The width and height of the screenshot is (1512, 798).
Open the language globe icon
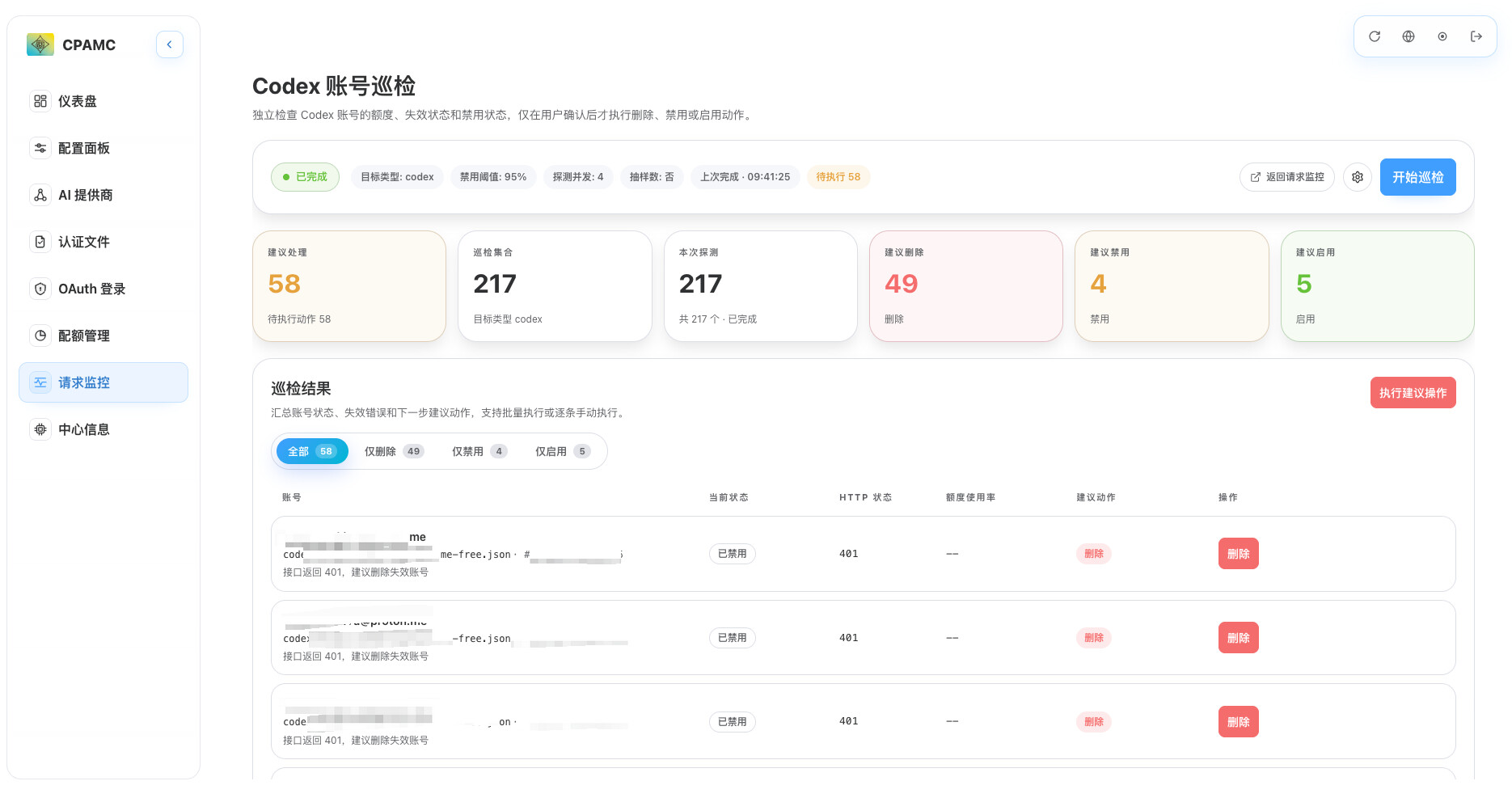point(1409,36)
